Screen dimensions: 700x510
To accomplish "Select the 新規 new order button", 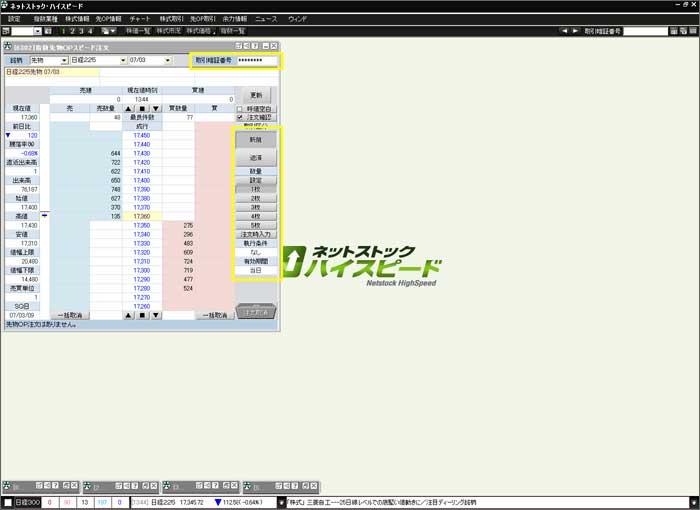I will tap(256, 140).
